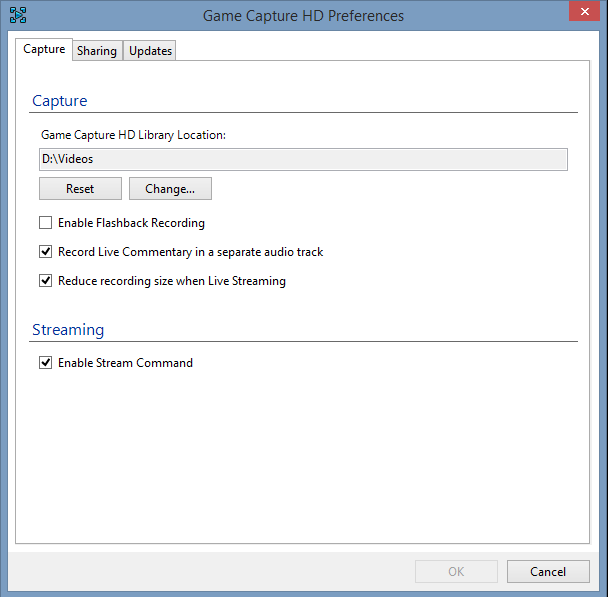Click the Record Live Commentary label text
This screenshot has height=597, width=608.
(x=190, y=252)
